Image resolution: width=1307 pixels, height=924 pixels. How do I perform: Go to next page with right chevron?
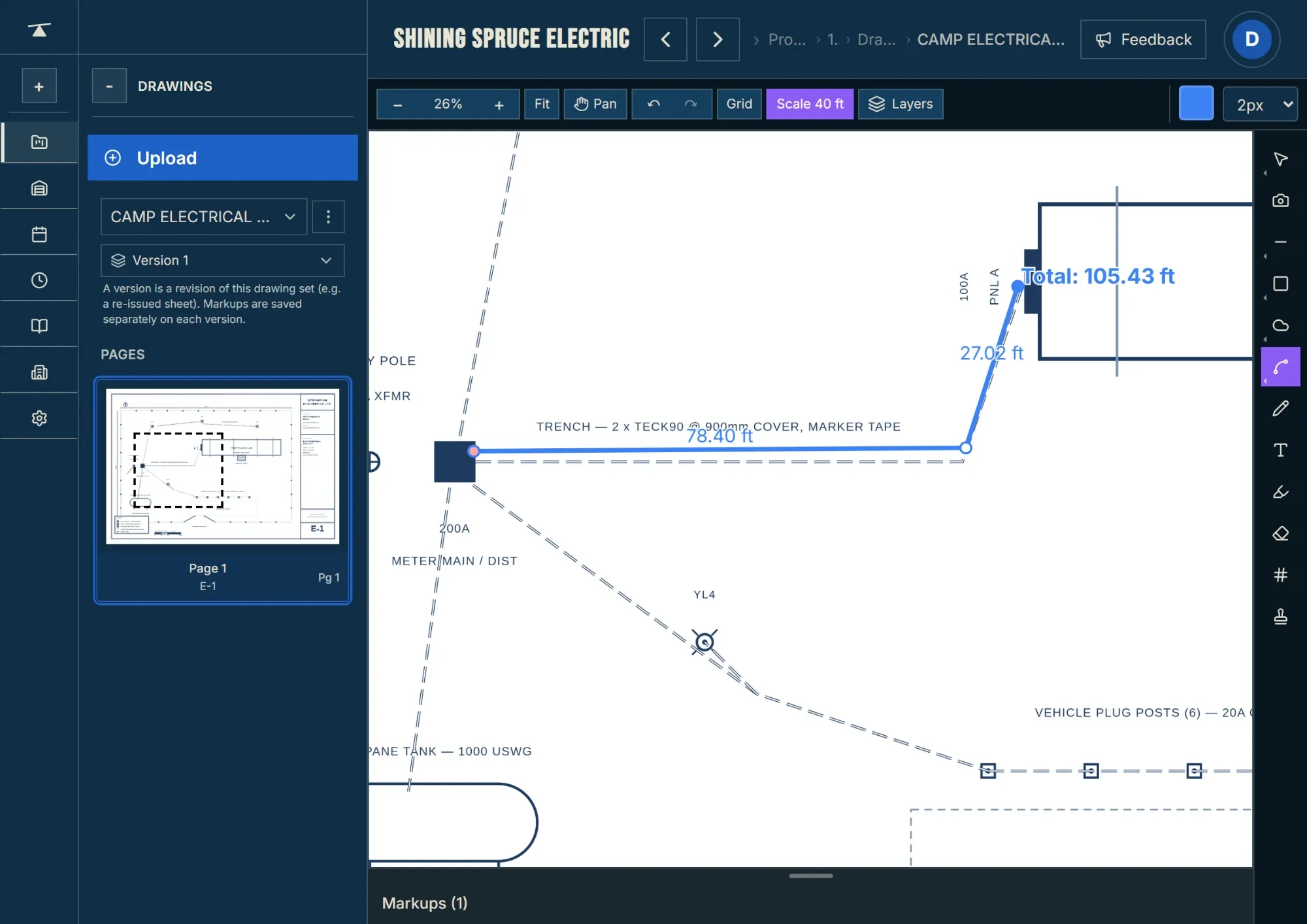(718, 40)
